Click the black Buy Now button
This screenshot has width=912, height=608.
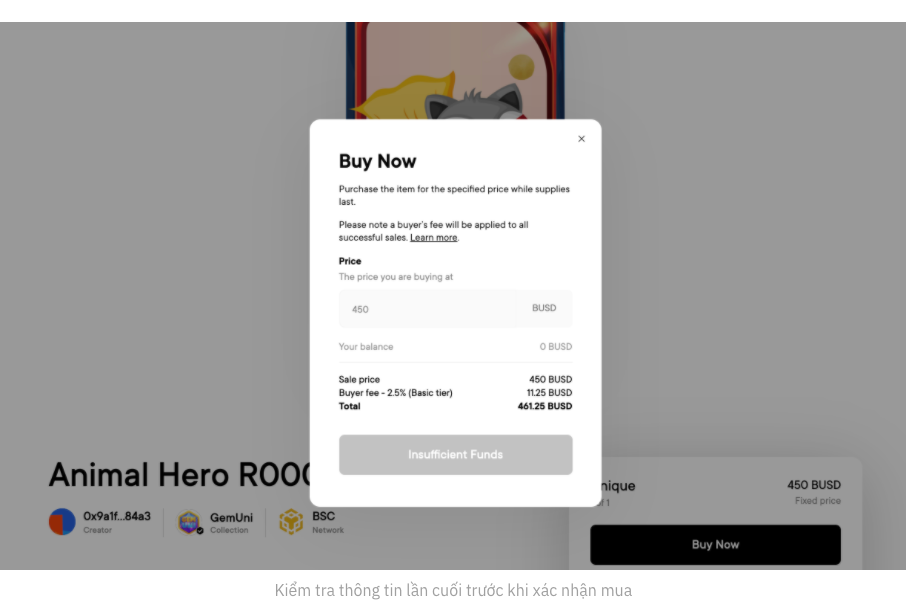pyautogui.click(x=715, y=545)
